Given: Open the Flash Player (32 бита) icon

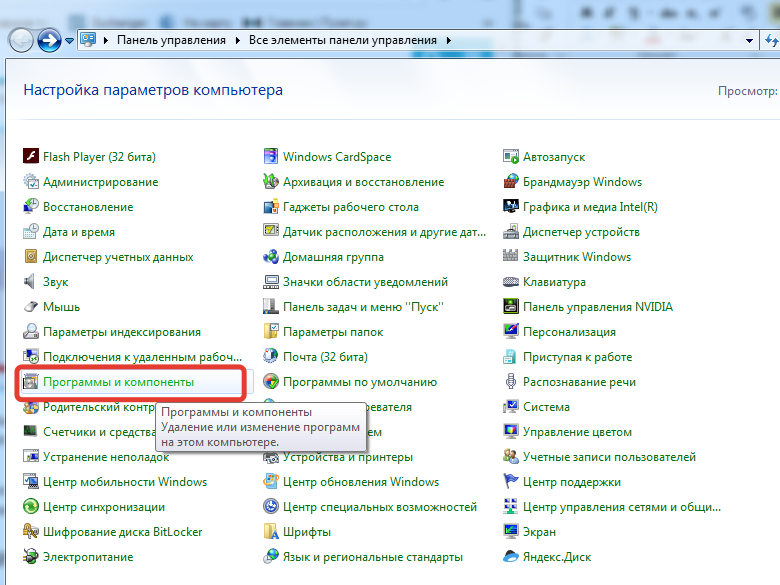Looking at the screenshot, I should click(x=31, y=156).
